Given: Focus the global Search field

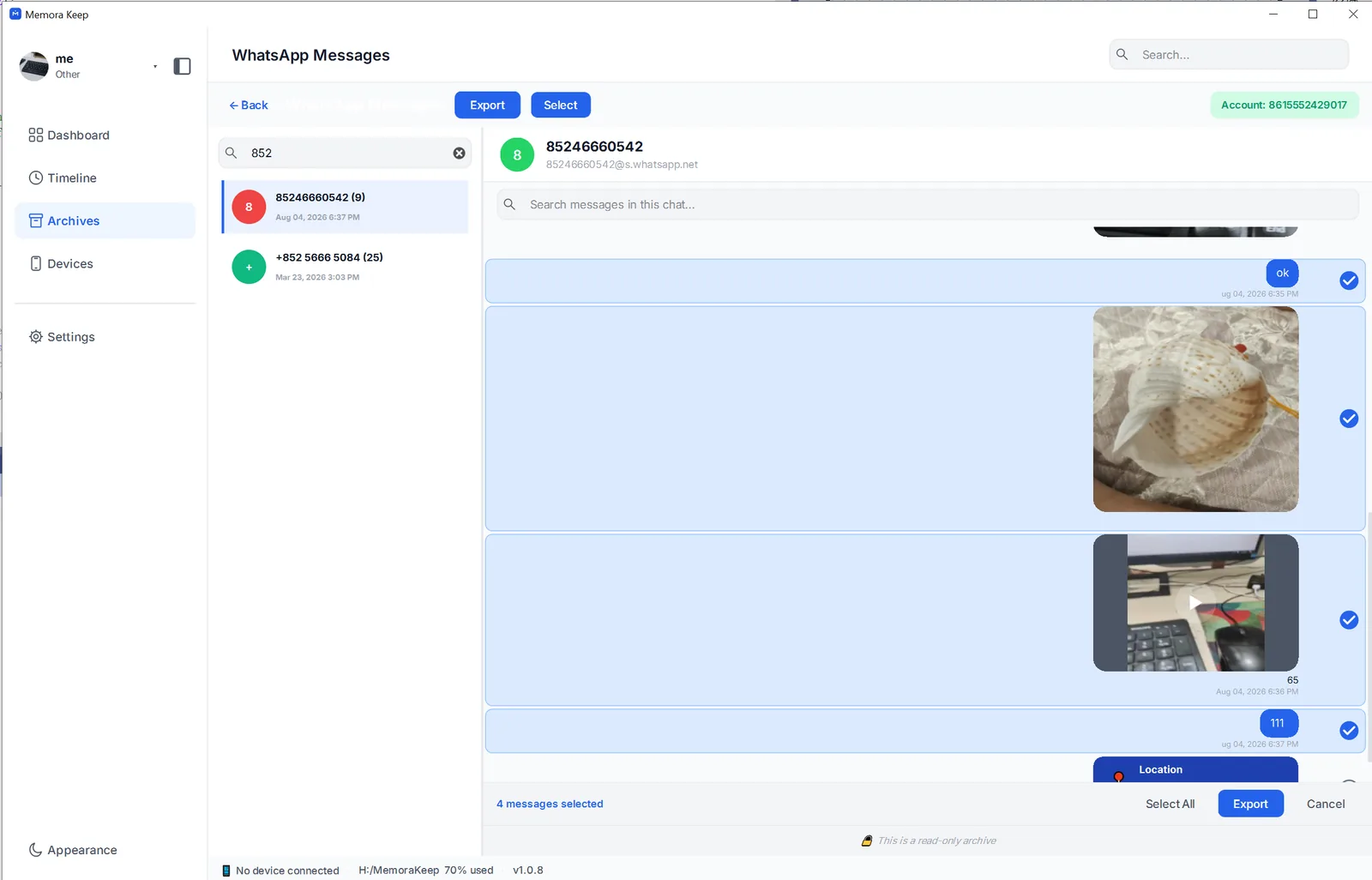Looking at the screenshot, I should point(1229,54).
